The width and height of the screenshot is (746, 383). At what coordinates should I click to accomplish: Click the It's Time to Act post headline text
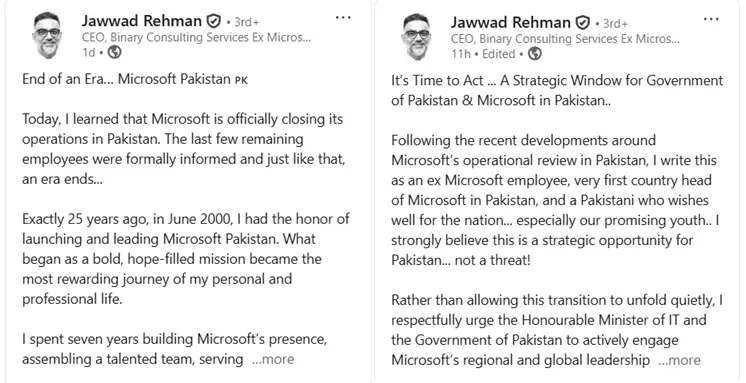557,90
